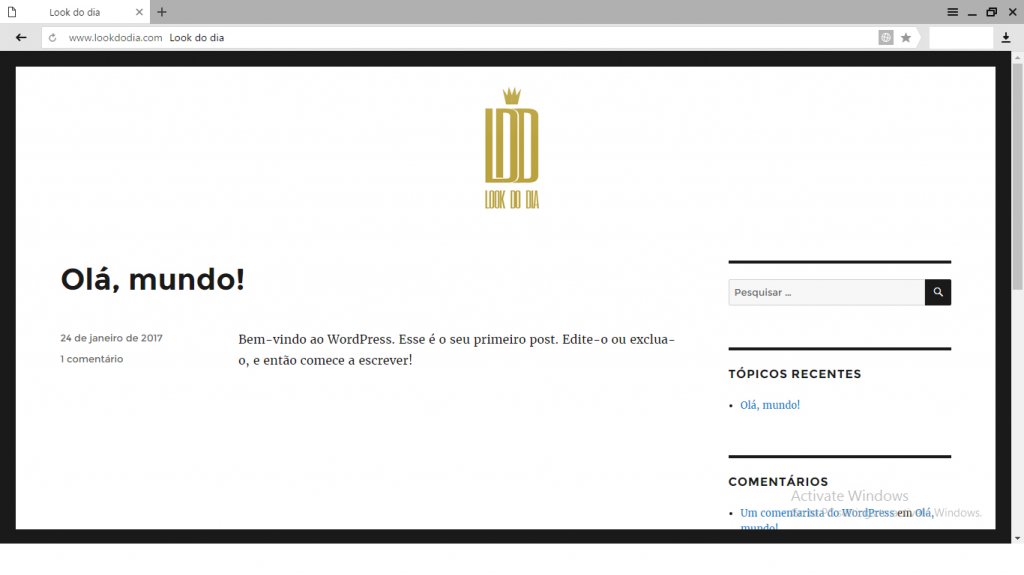Open browser hamburger menu
The width and height of the screenshot is (1024, 575).
(953, 12)
